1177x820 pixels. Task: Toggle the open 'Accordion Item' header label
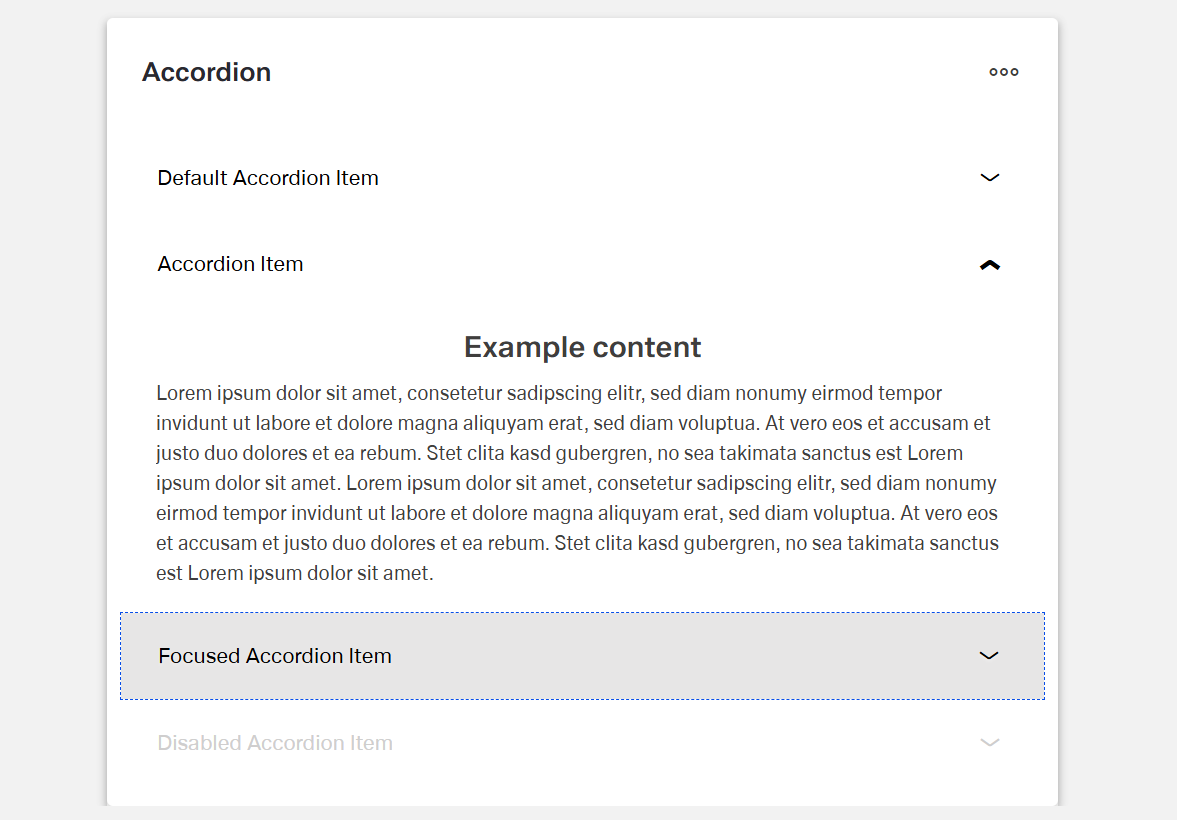230,264
